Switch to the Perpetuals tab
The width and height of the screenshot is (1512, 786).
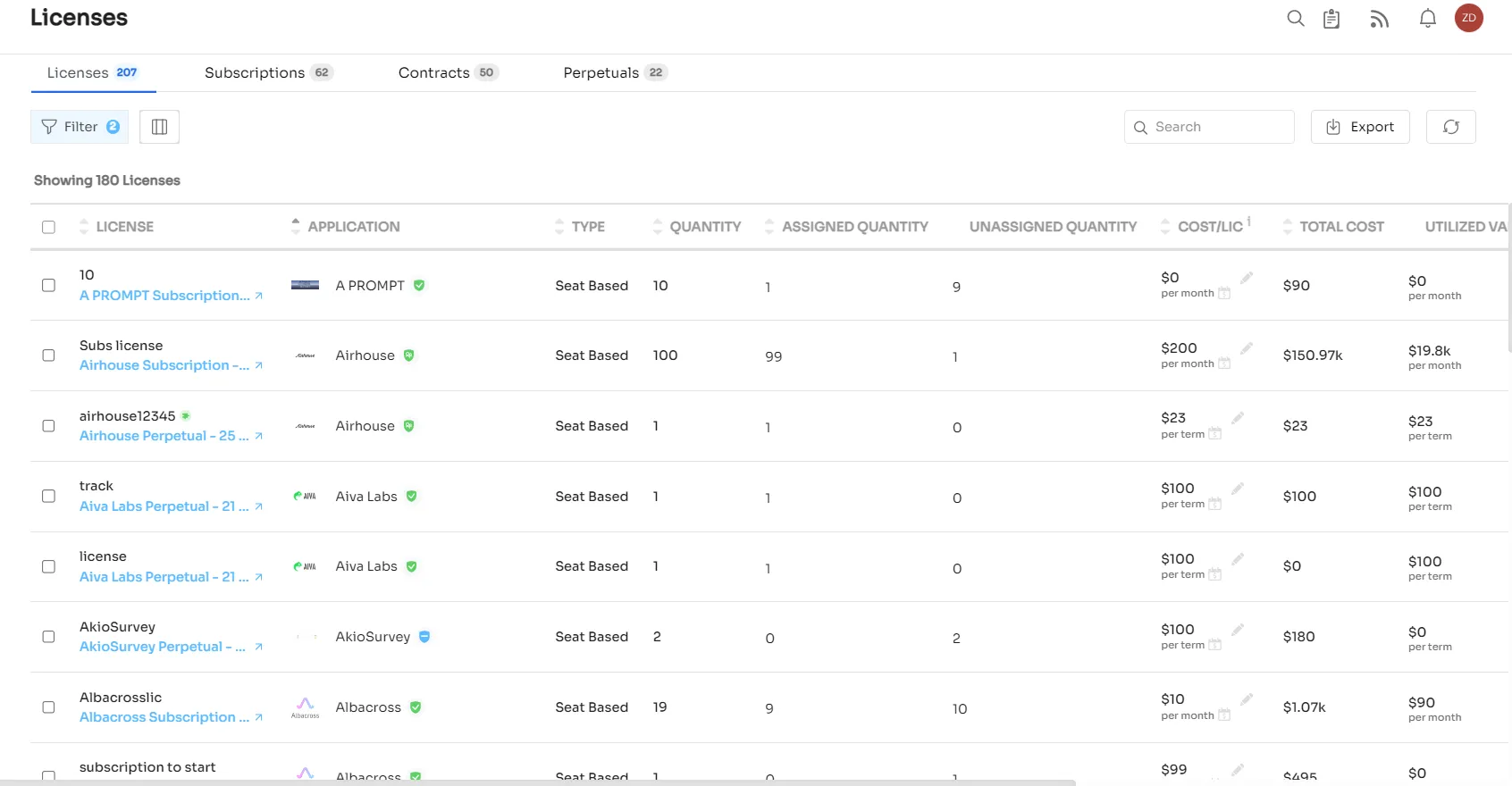pos(615,72)
